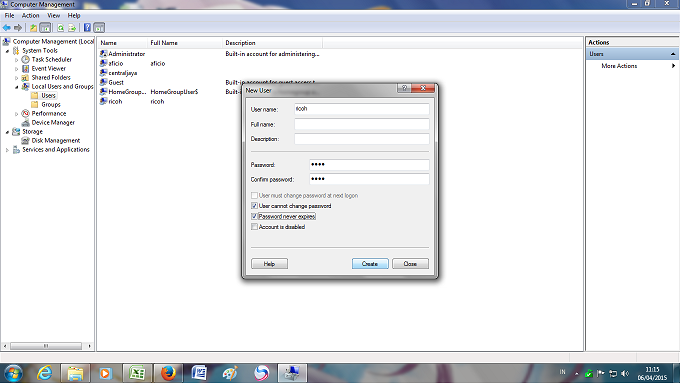Select Performance node
Image resolution: width=681 pixels, height=383 pixels.
pyautogui.click(x=49, y=113)
